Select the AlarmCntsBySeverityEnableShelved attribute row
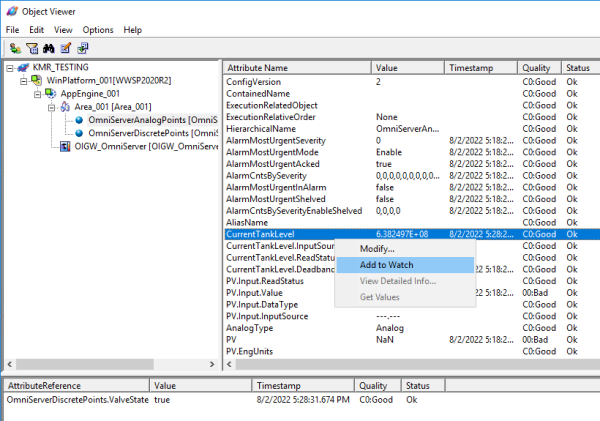This screenshot has width=600, height=421. click(x=412, y=210)
